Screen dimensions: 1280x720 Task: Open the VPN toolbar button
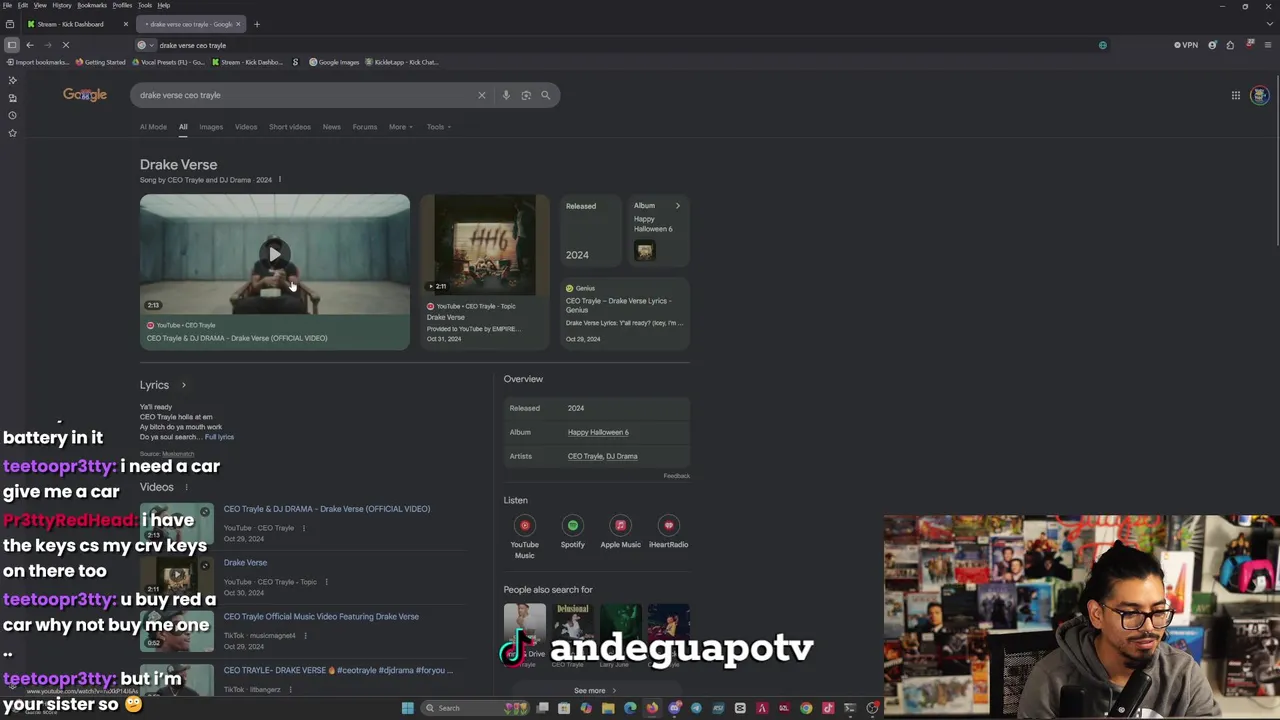click(x=1186, y=45)
